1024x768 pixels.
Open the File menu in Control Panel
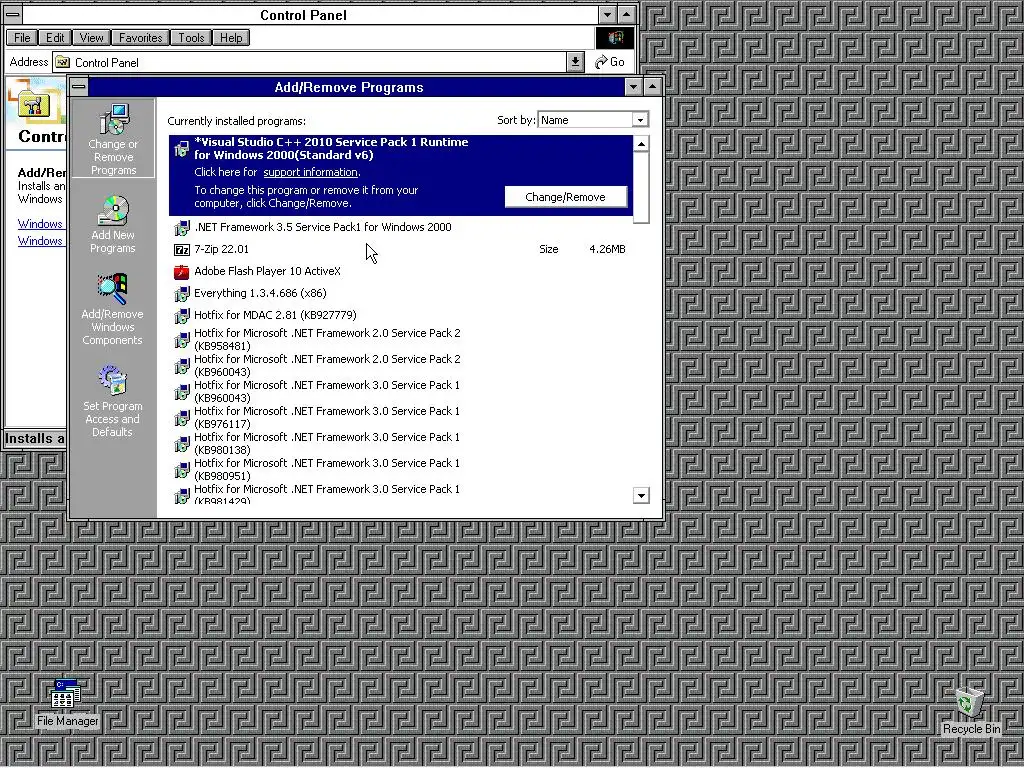tap(22, 38)
